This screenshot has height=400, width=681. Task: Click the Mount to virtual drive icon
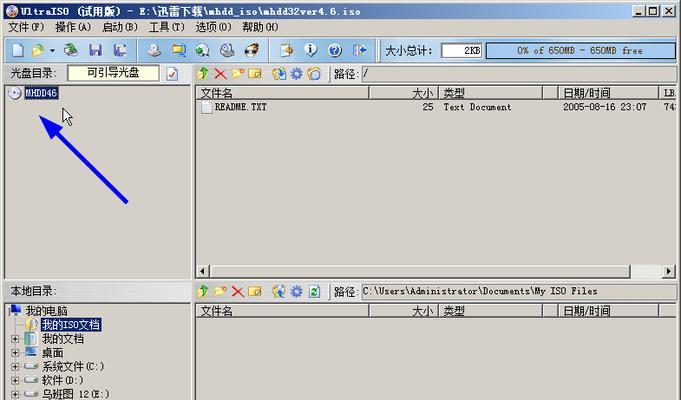pyautogui.click(x=227, y=50)
